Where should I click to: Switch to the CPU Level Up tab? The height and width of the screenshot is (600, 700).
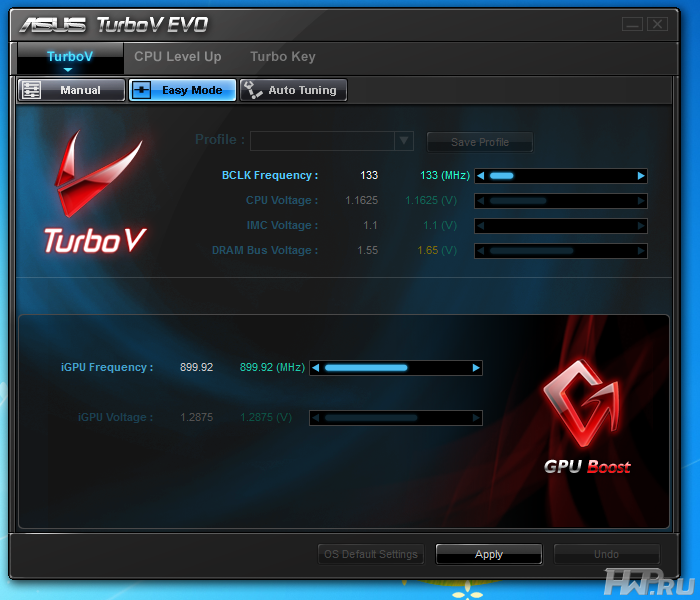pyautogui.click(x=178, y=57)
